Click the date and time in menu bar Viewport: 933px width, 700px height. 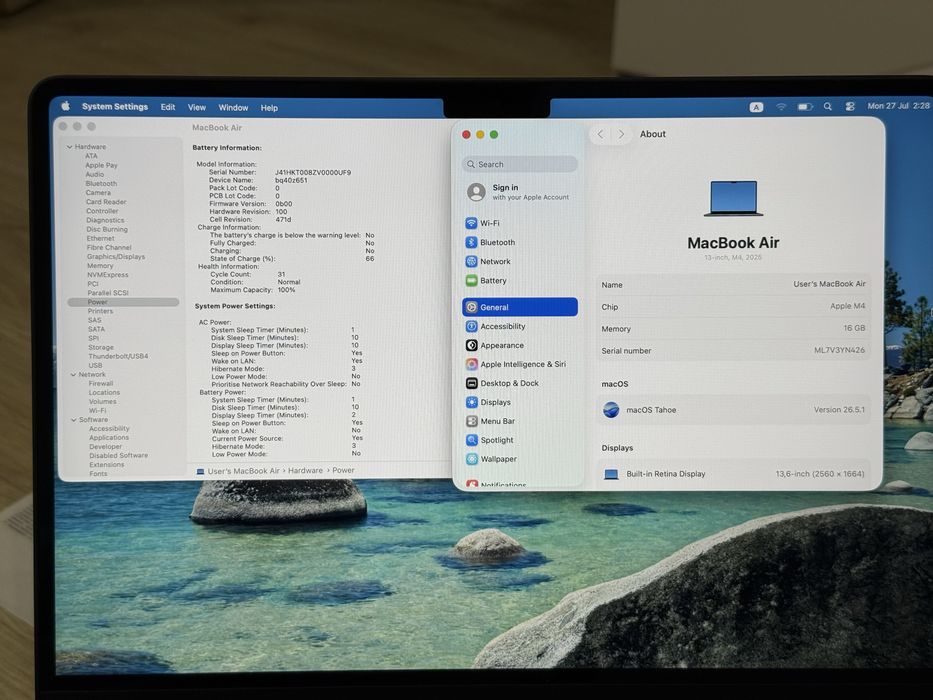point(898,106)
